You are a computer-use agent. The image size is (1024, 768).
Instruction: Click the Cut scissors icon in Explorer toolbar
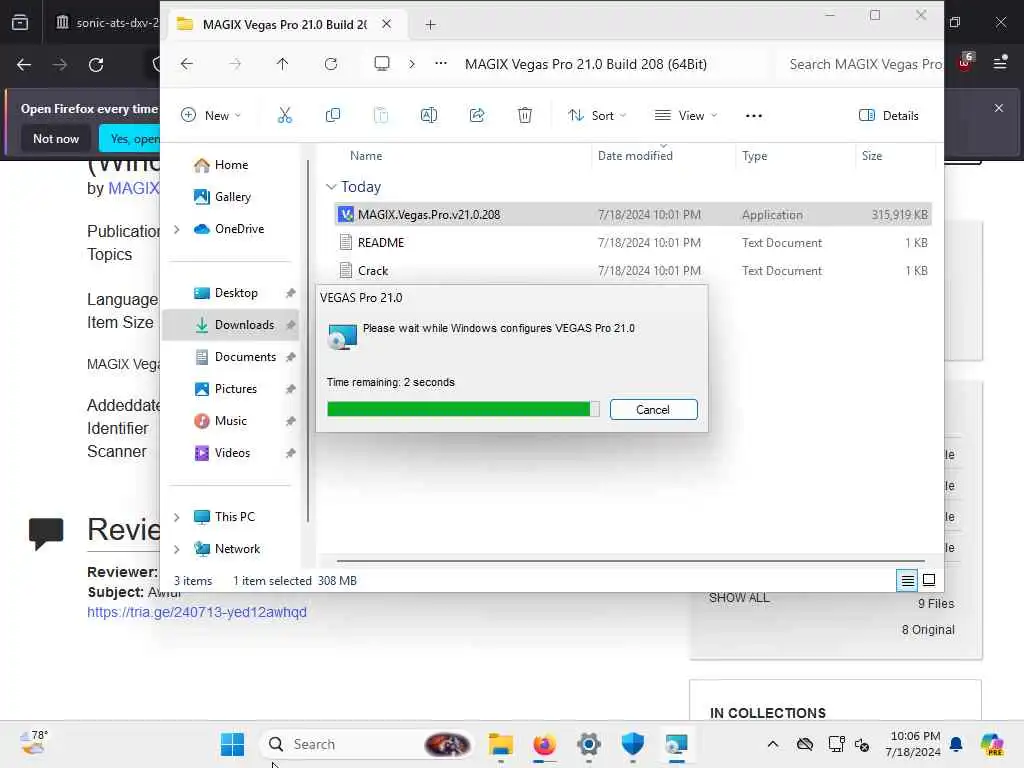285,116
